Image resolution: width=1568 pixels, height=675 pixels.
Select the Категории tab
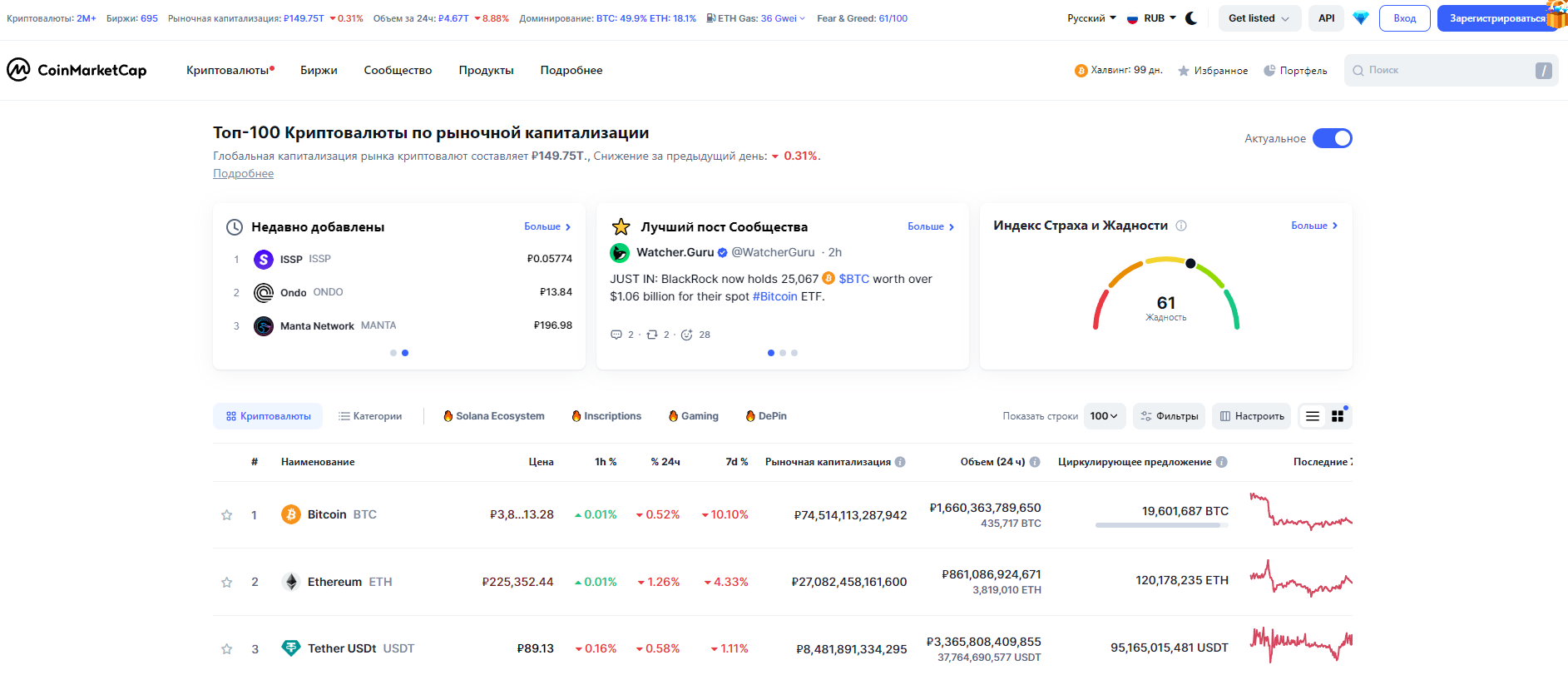[x=370, y=416]
